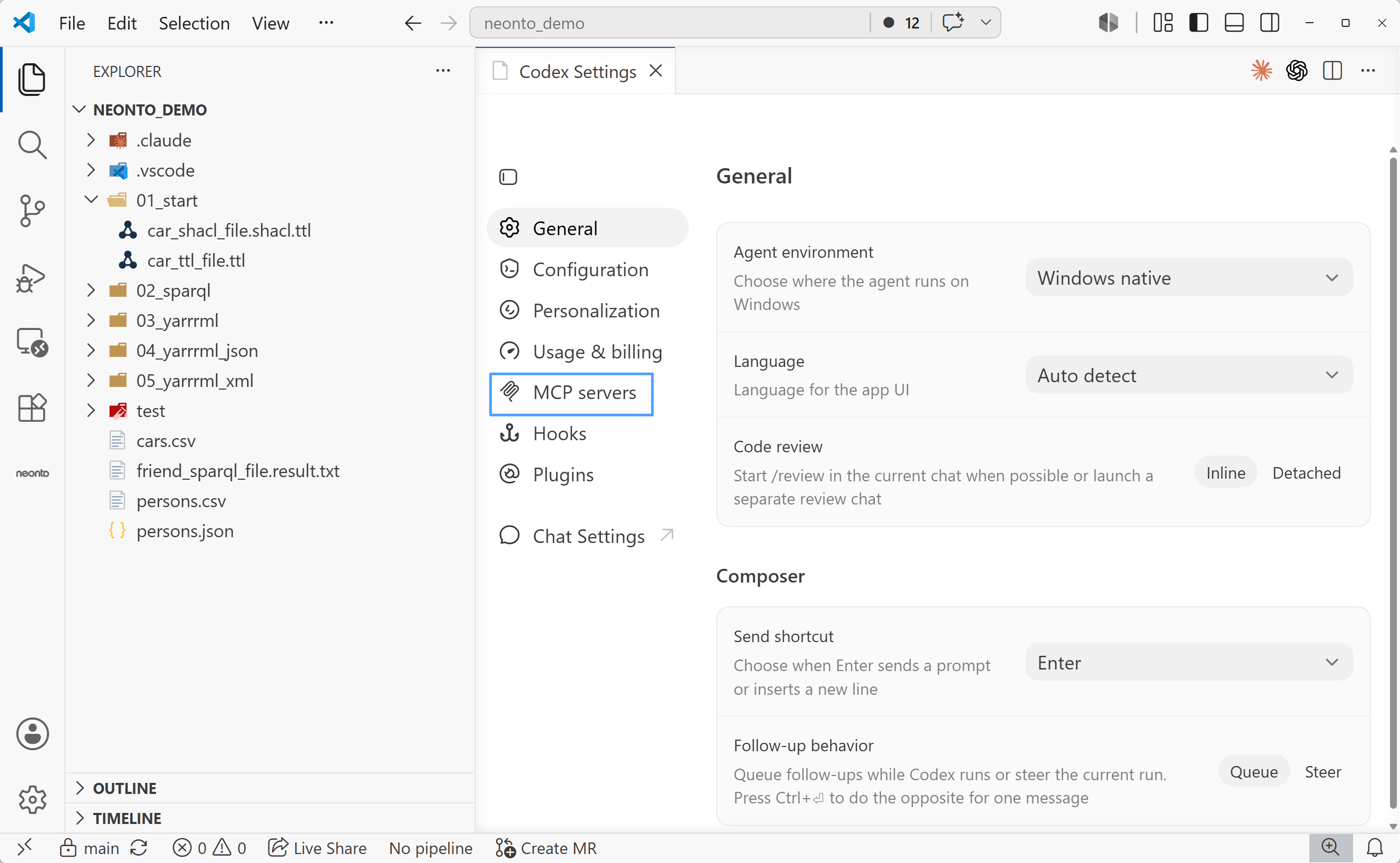Image resolution: width=1400 pixels, height=863 pixels.
Task: Set follow-up behavior to Queue
Action: click(x=1253, y=772)
